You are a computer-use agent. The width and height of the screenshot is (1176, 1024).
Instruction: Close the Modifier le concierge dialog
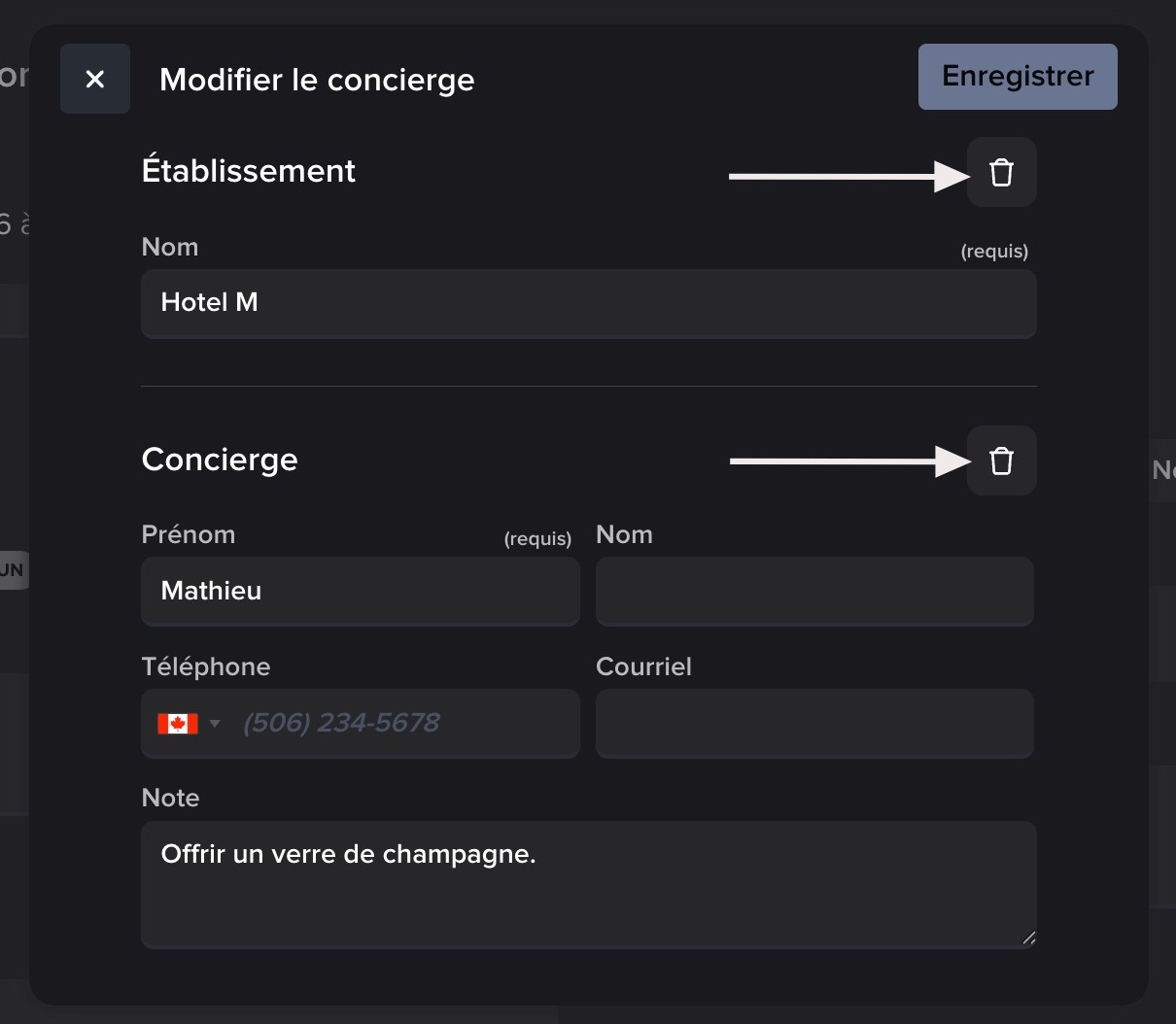[95, 79]
